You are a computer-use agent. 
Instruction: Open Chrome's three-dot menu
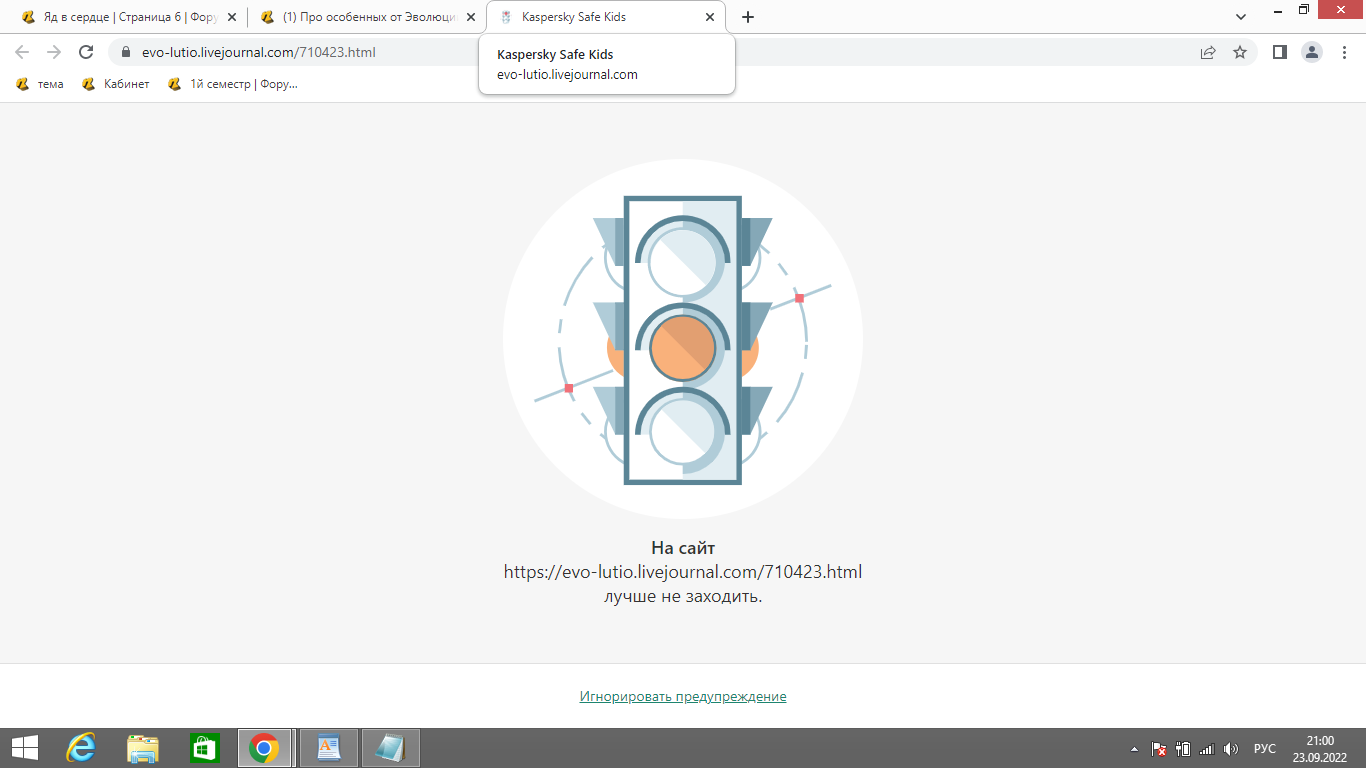1344,52
